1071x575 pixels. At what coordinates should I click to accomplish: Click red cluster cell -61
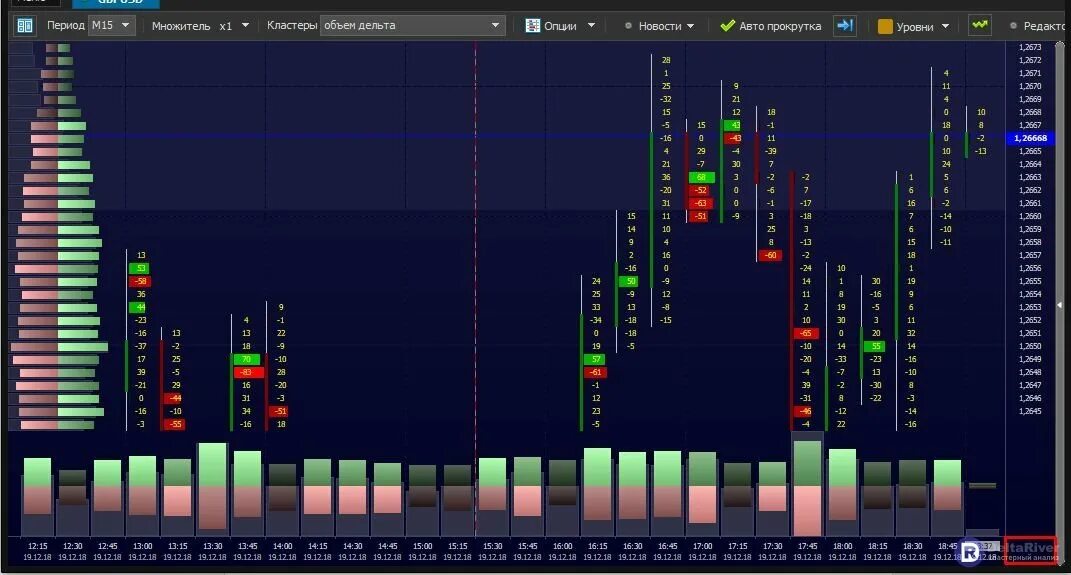coord(596,372)
